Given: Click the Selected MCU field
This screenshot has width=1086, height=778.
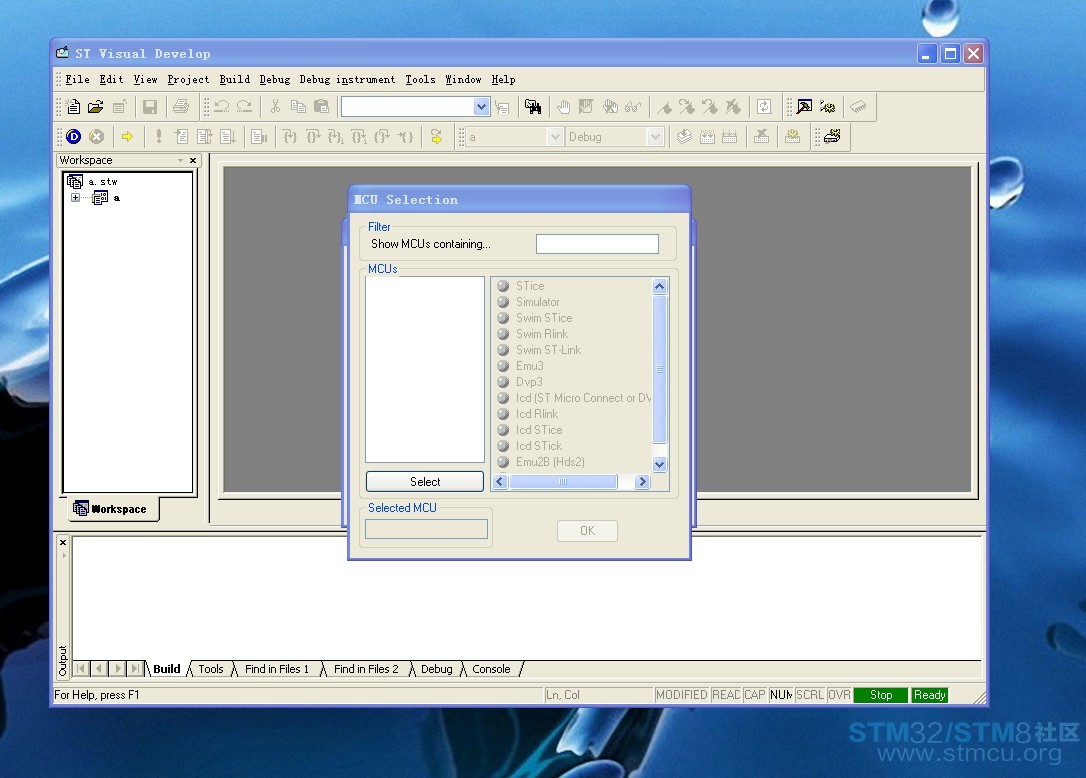Looking at the screenshot, I should 427,529.
